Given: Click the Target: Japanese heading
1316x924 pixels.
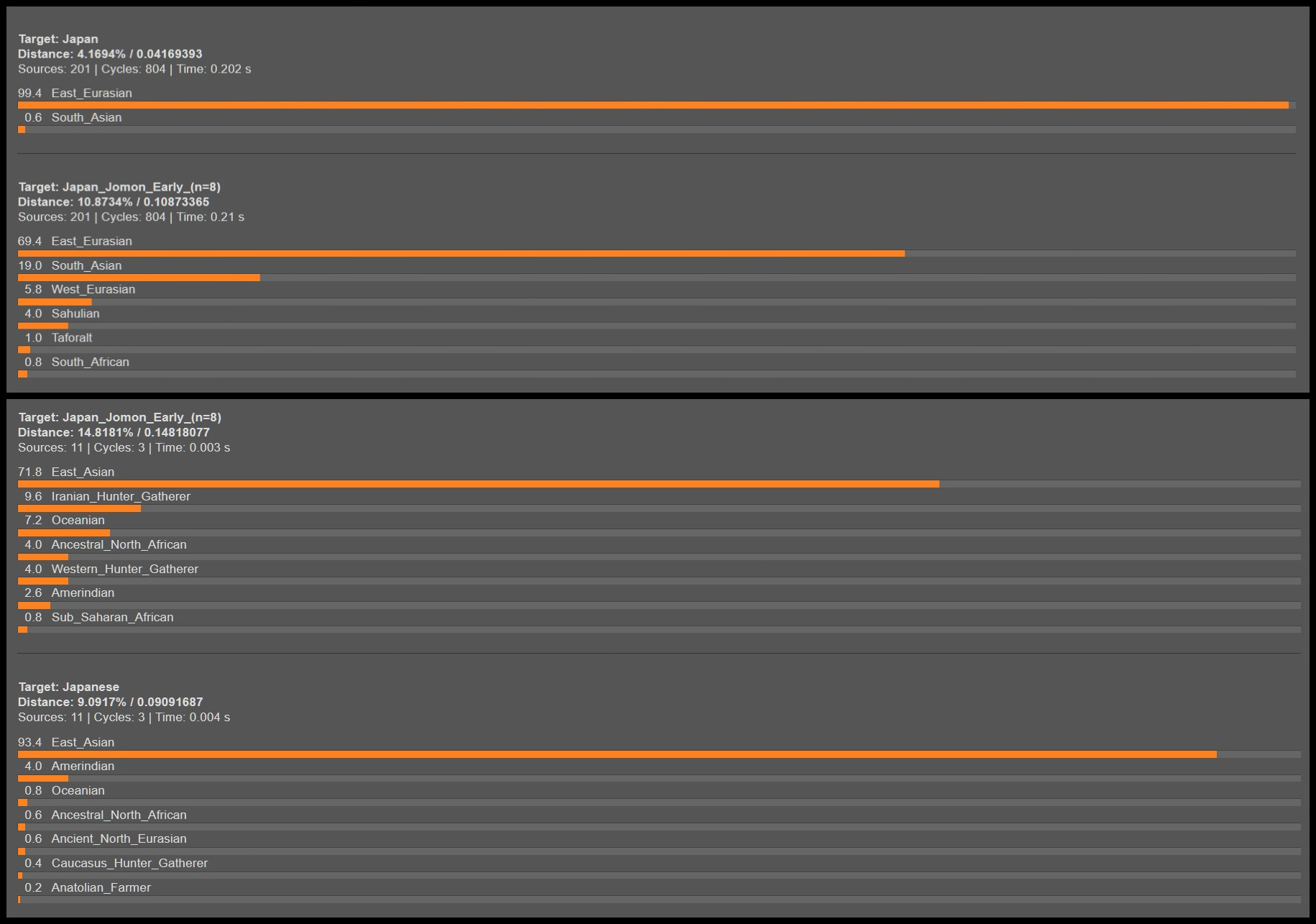Looking at the screenshot, I should click(69, 687).
